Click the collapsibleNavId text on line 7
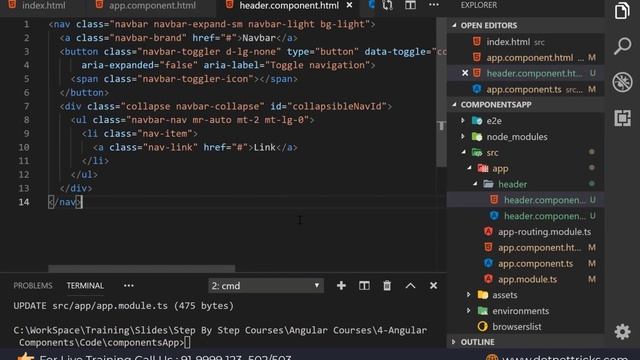The height and width of the screenshot is (360, 640). 338,106
